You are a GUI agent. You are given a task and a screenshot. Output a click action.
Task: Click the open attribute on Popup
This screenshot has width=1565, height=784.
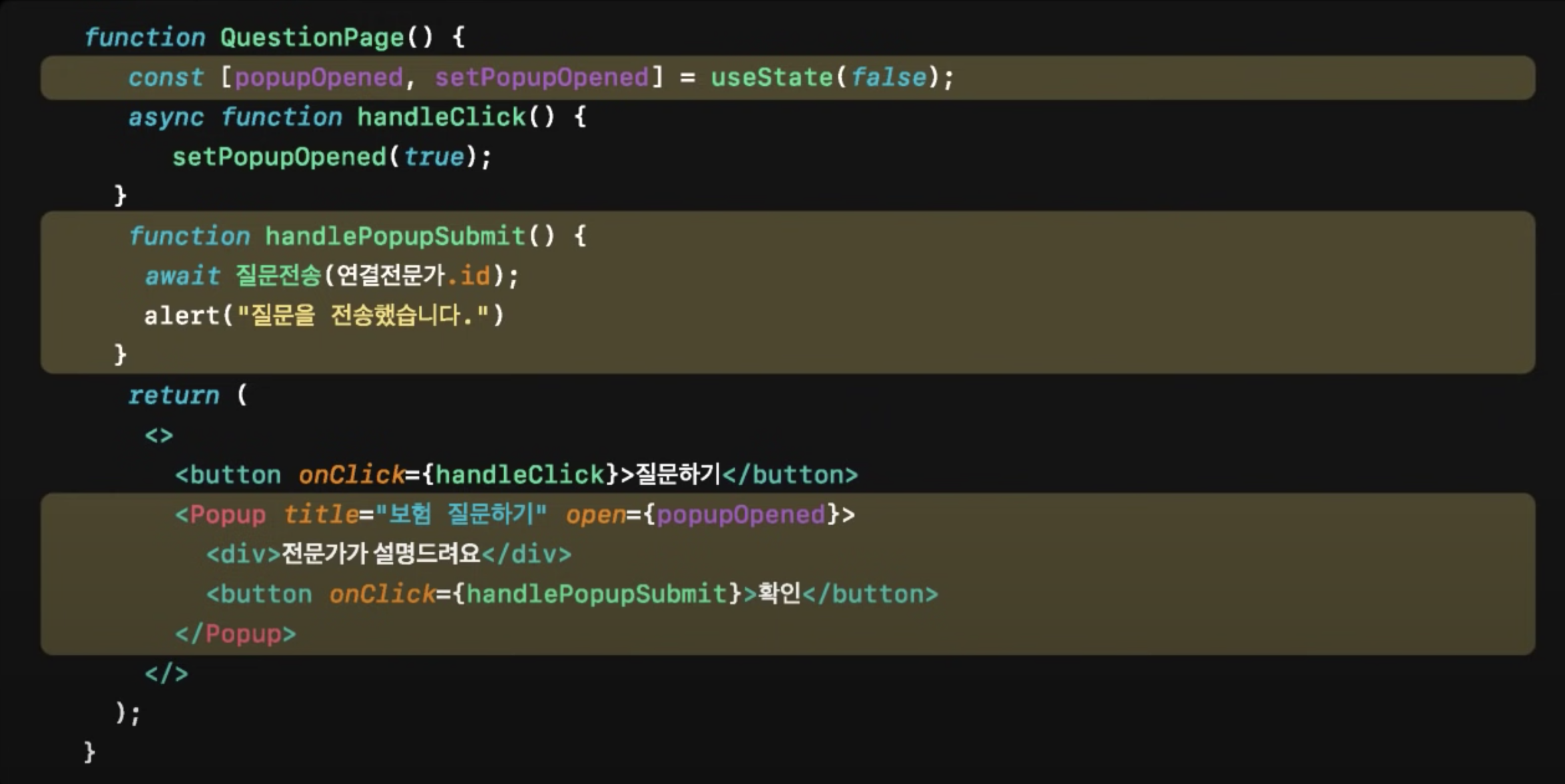coord(595,514)
